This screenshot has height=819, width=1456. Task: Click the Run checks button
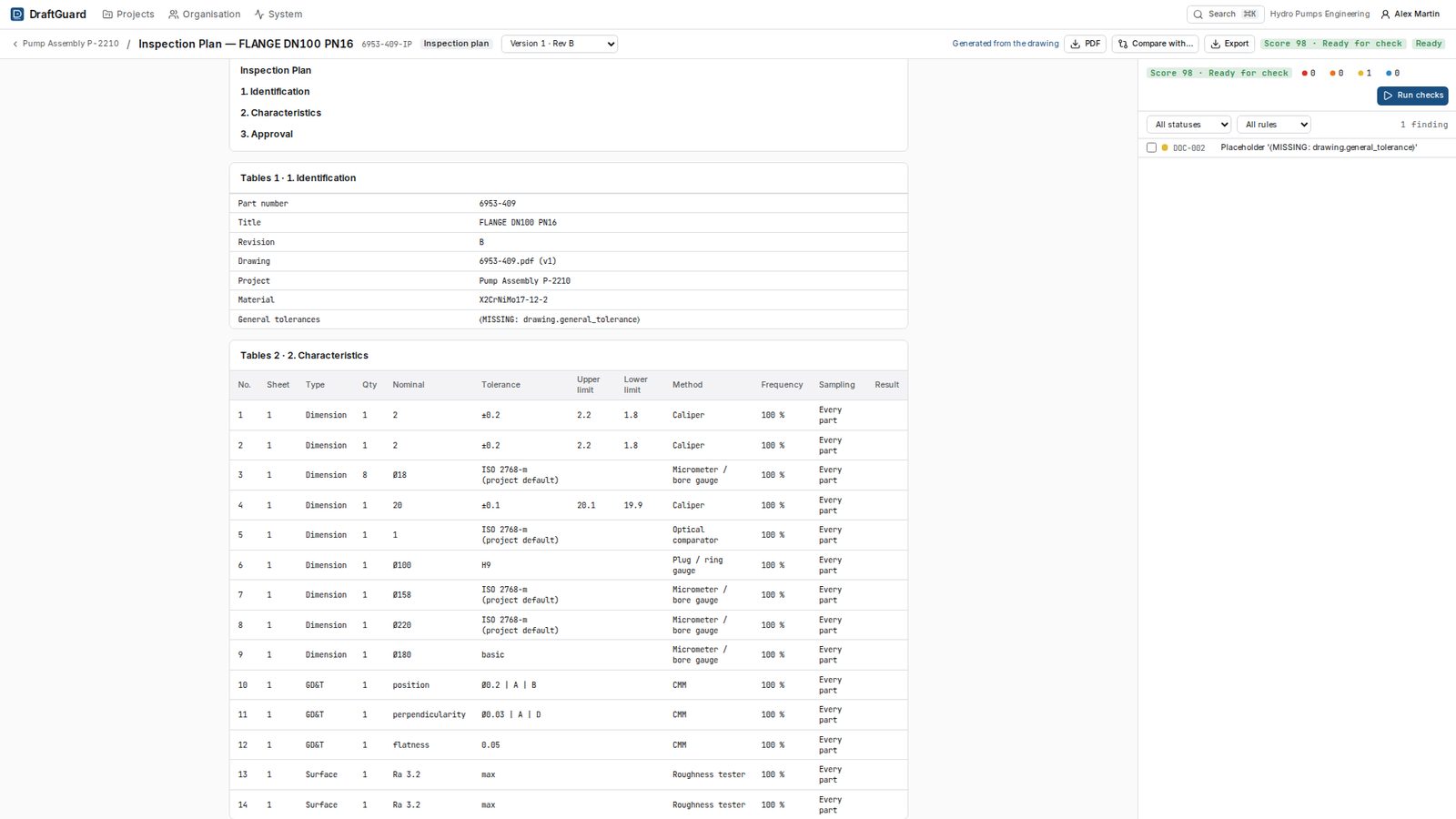click(1412, 96)
